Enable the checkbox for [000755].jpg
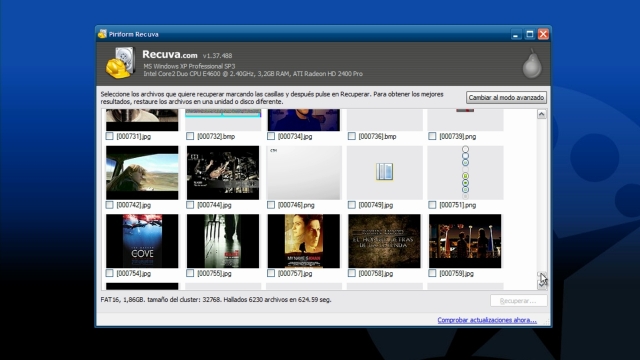Viewport: 640px width, 360px height. pyautogui.click(x=190, y=273)
